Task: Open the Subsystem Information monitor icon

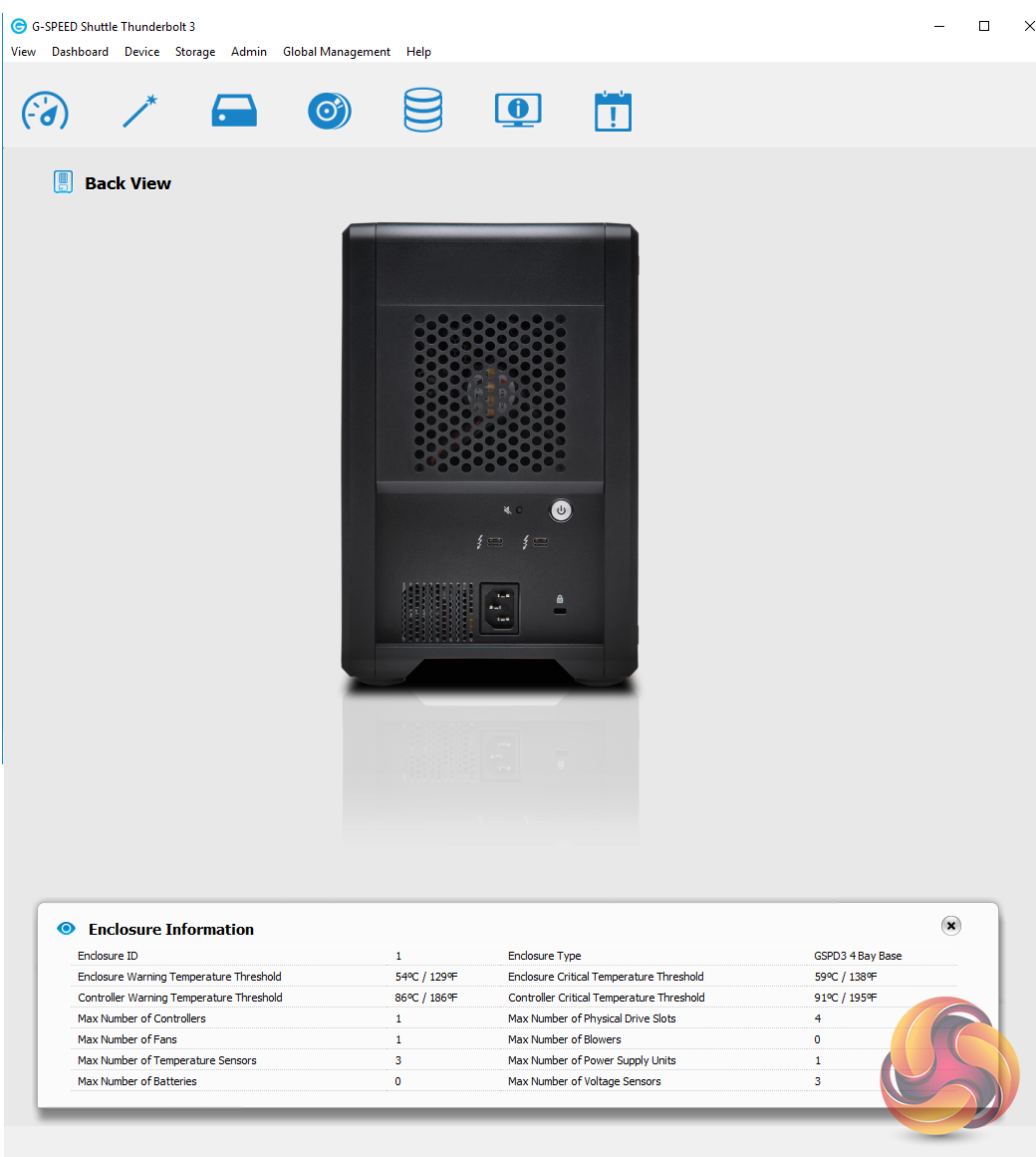Action: pos(518,111)
